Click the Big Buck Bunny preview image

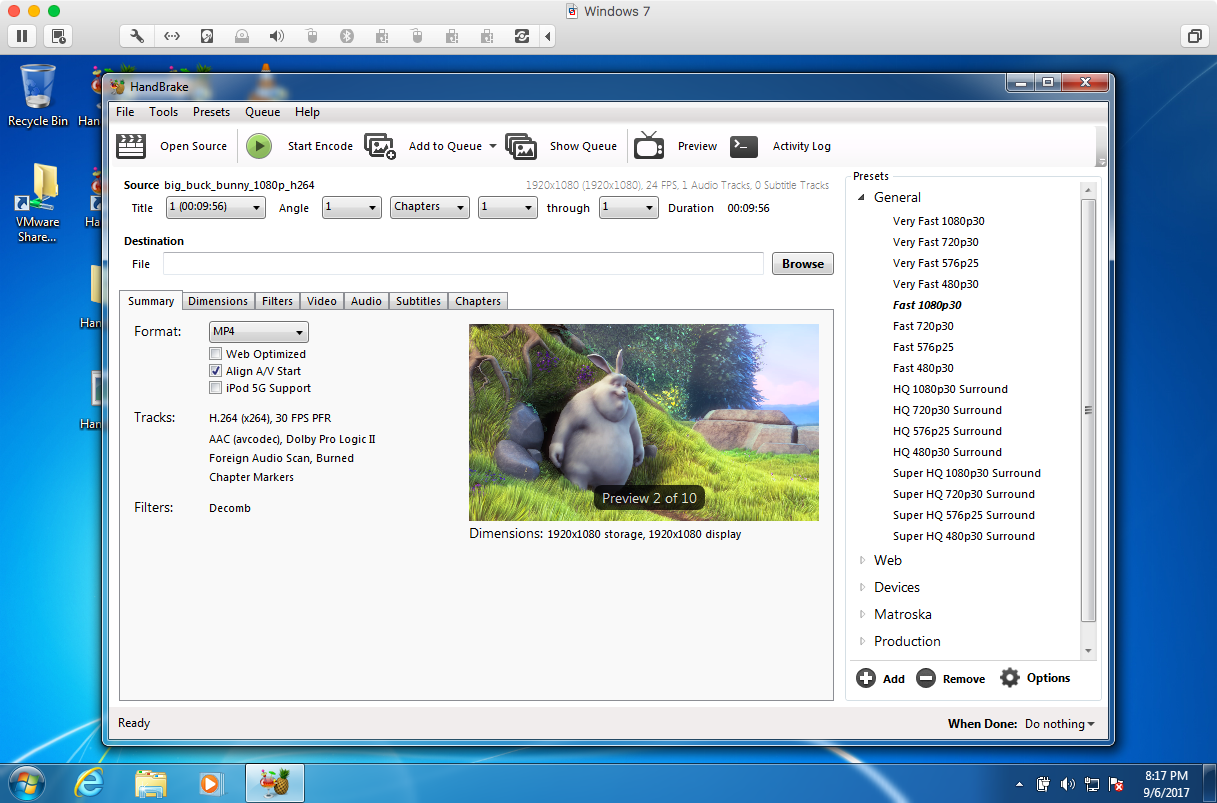644,422
